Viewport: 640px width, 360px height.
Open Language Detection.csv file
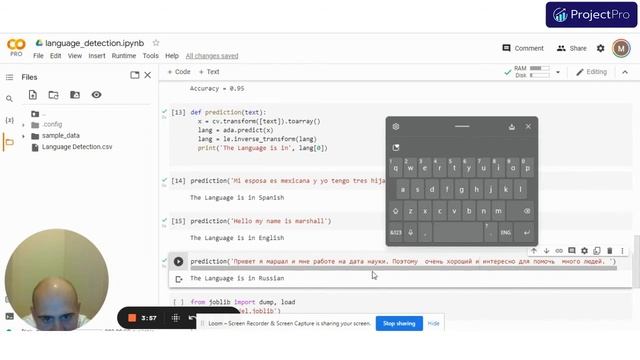[77, 147]
